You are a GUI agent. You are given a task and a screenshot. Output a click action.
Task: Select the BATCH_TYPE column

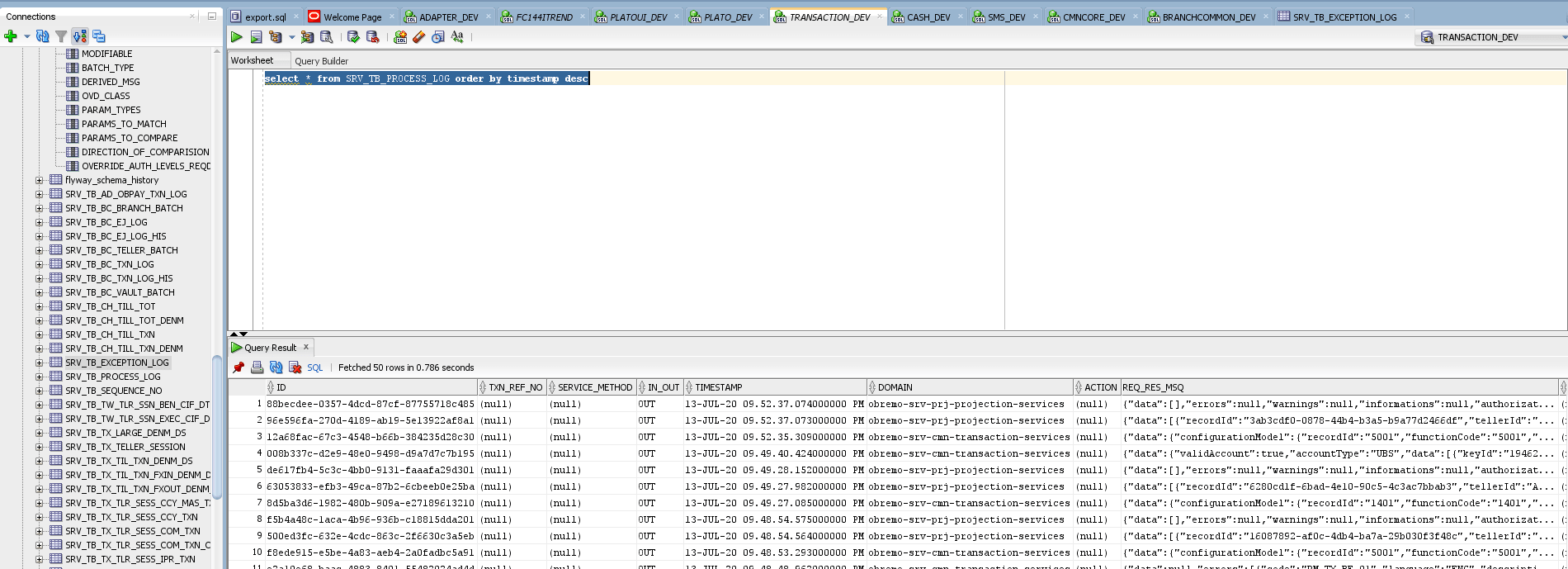pyautogui.click(x=107, y=68)
